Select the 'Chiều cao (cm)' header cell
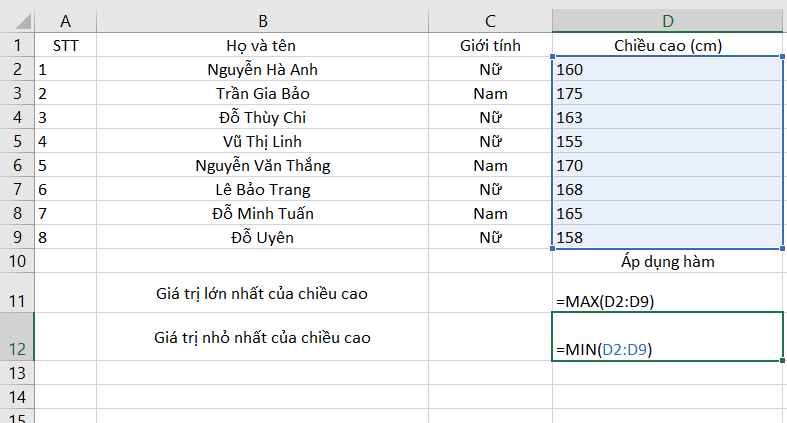 (x=668, y=45)
